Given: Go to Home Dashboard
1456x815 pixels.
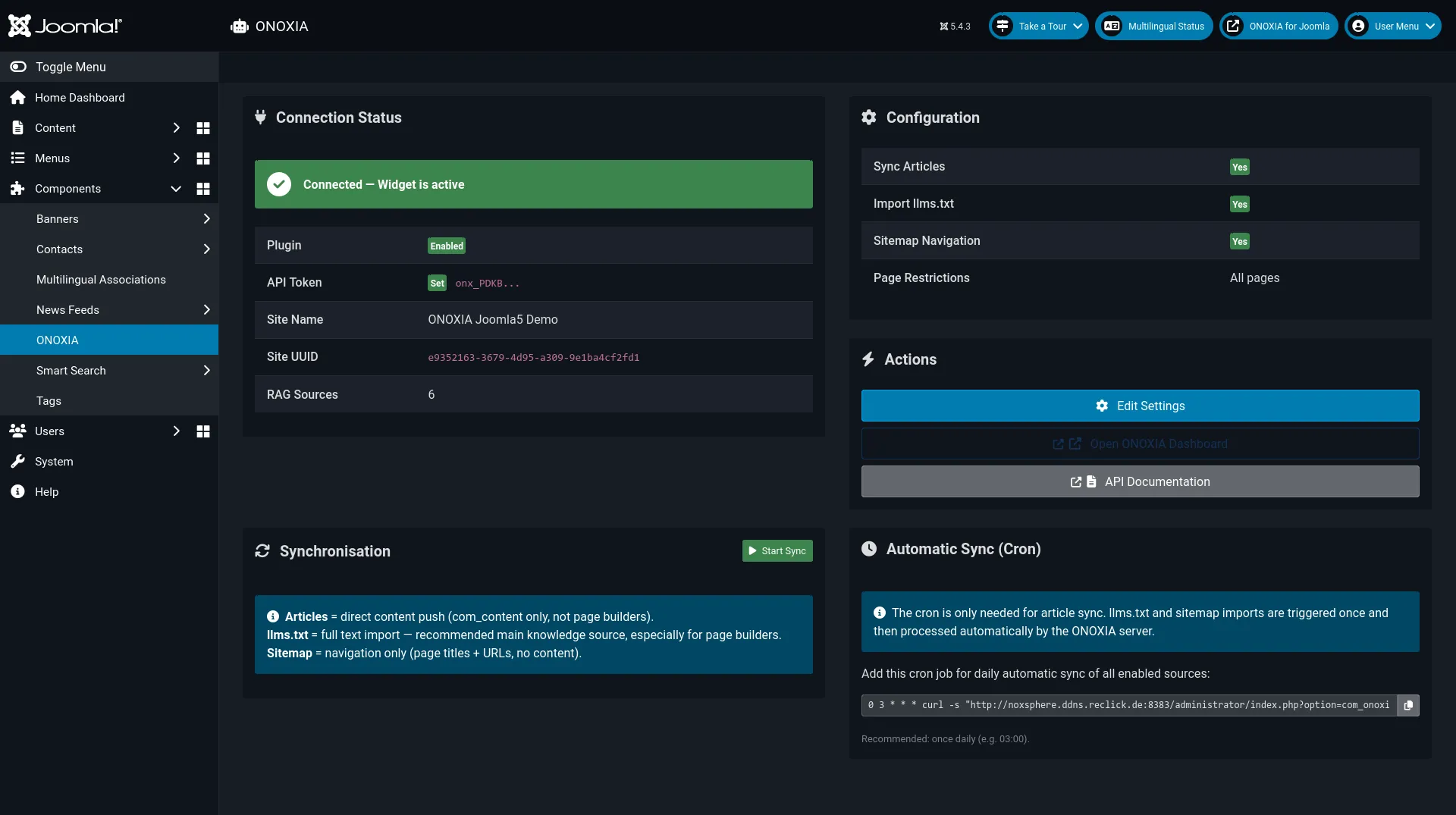Looking at the screenshot, I should [109, 98].
